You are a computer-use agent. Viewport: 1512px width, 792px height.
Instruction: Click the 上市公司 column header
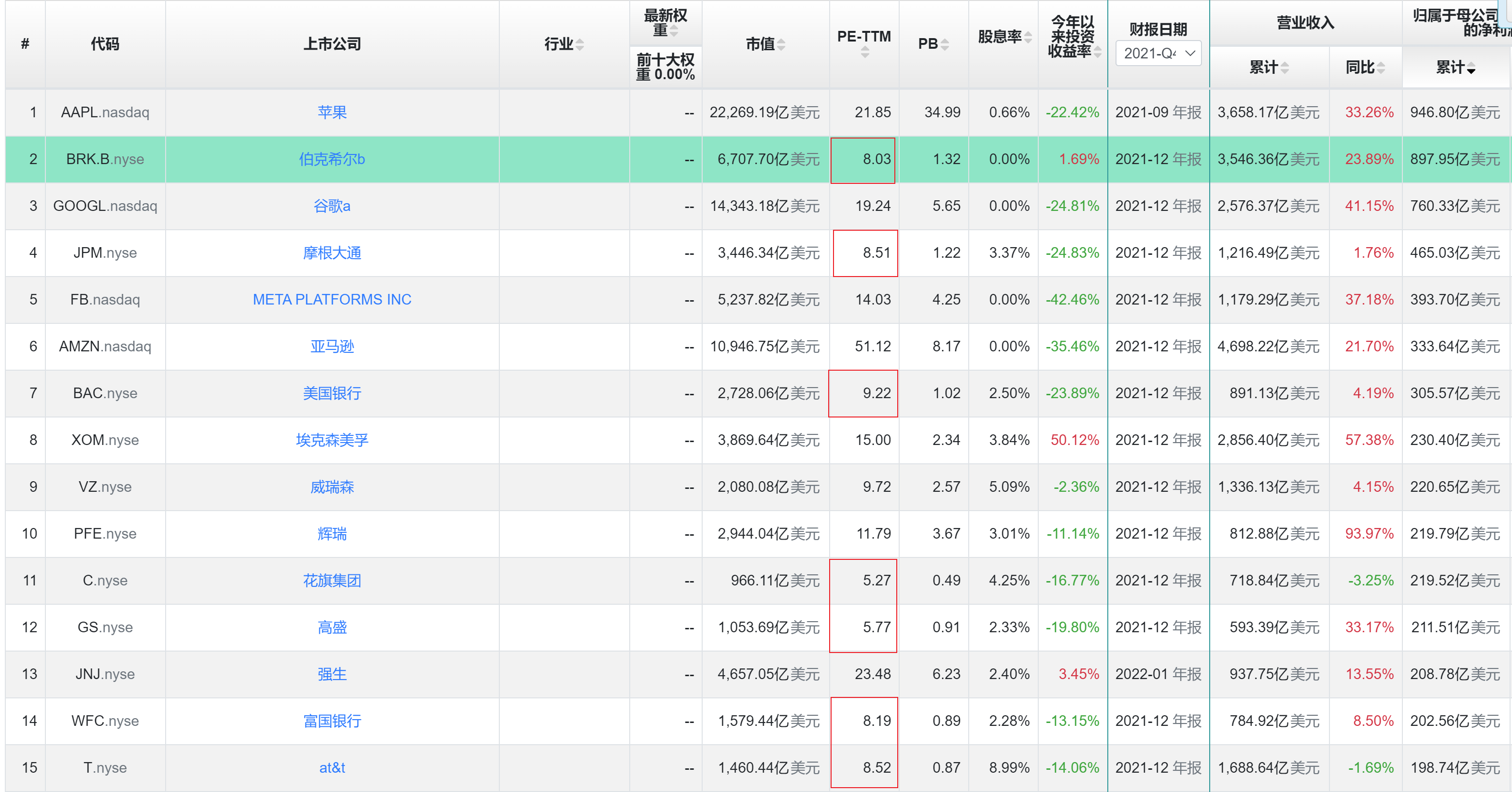point(332,44)
